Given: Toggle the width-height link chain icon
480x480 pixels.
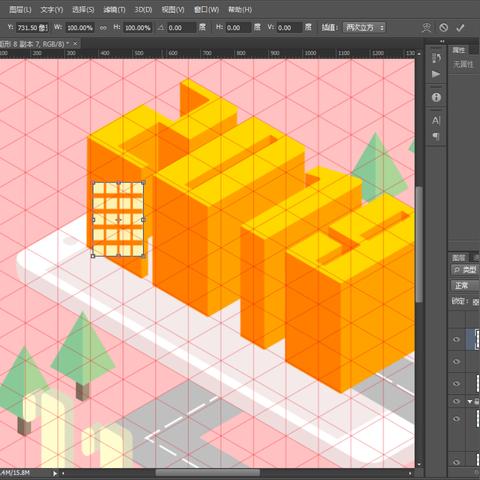Looking at the screenshot, I should coord(103,28).
